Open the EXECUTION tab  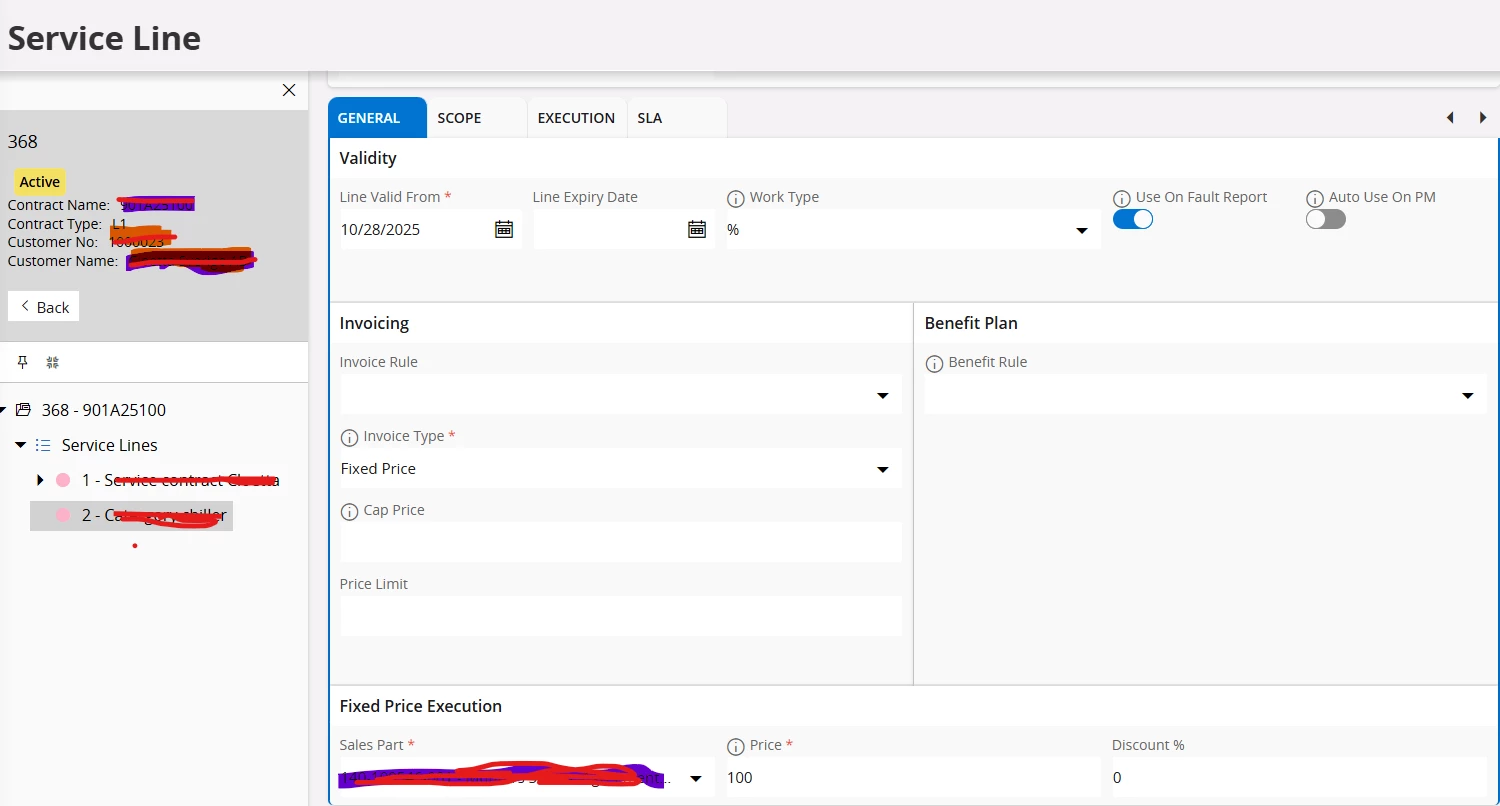576,118
